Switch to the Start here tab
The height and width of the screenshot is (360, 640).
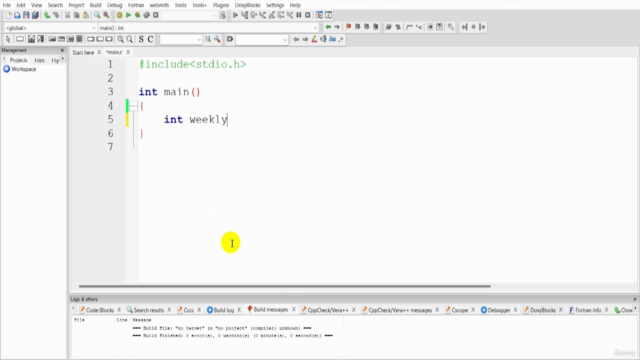click(83, 52)
